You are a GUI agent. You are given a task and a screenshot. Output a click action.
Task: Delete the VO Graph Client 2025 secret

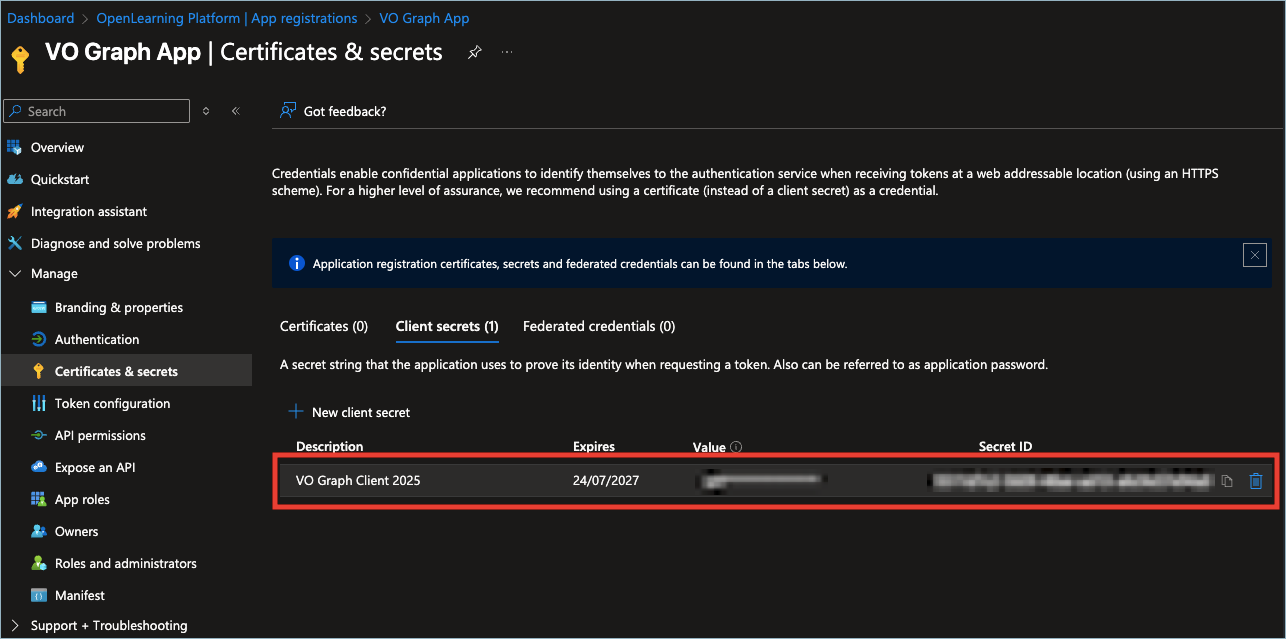point(1256,481)
